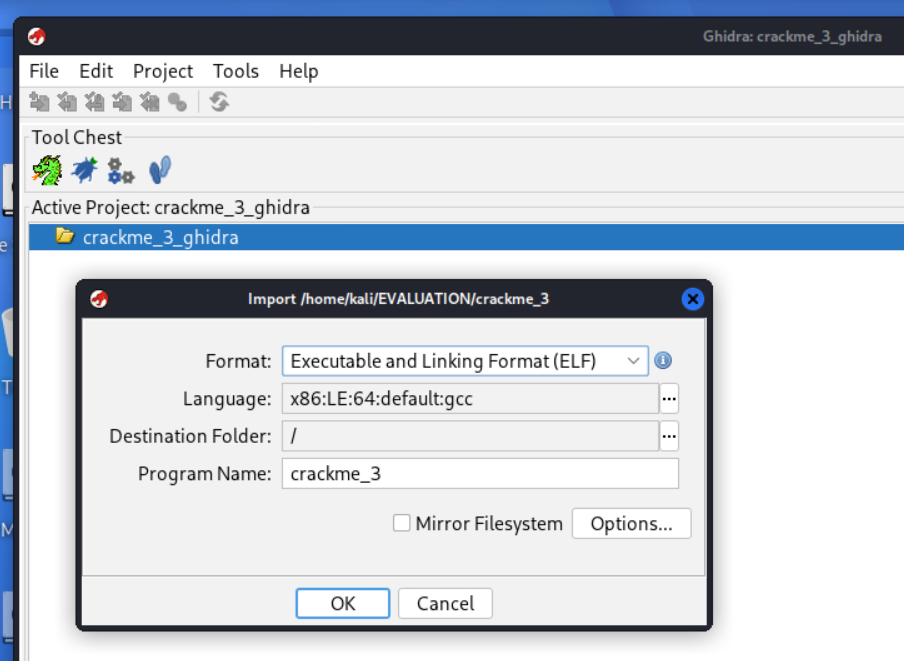904x661 pixels.
Task: Open the Project menu
Action: [163, 71]
